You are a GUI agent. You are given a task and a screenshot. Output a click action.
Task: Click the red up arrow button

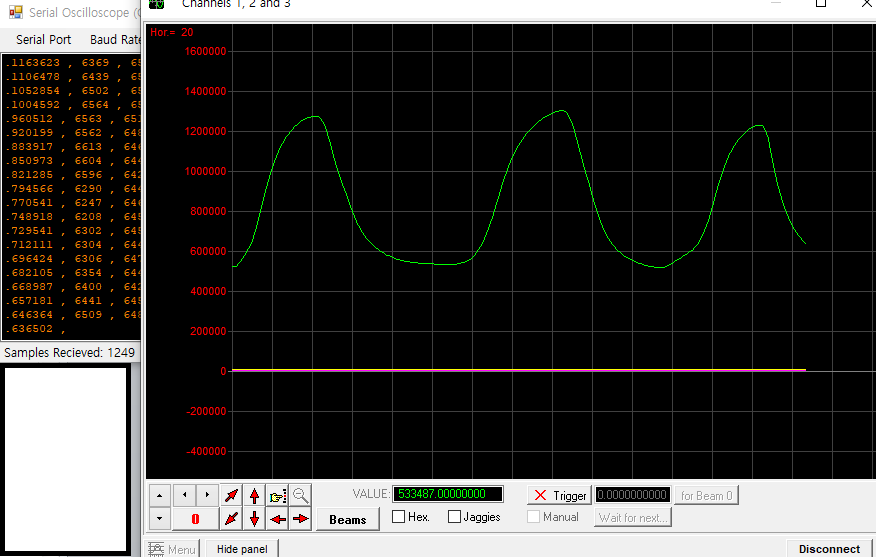coord(254,495)
